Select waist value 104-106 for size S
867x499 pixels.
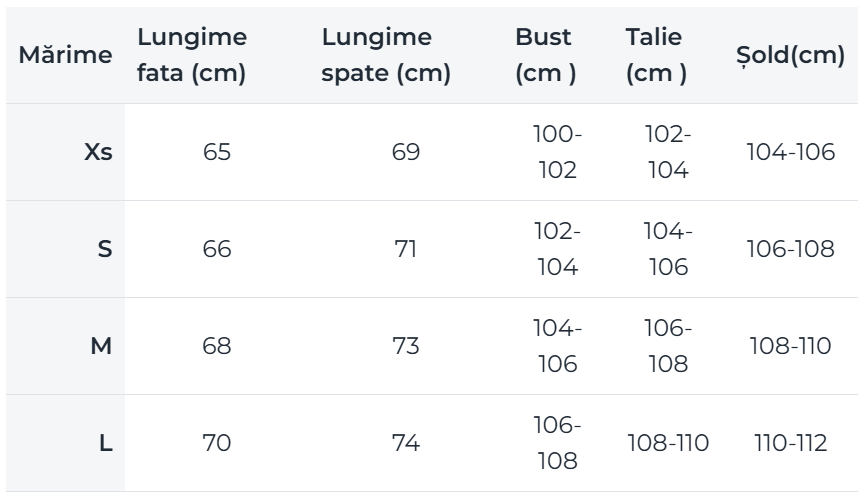coord(668,249)
